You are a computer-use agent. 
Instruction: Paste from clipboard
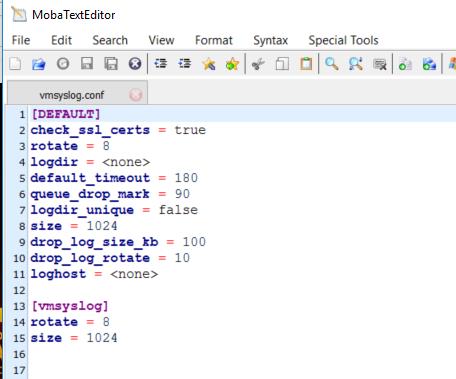pos(306,64)
